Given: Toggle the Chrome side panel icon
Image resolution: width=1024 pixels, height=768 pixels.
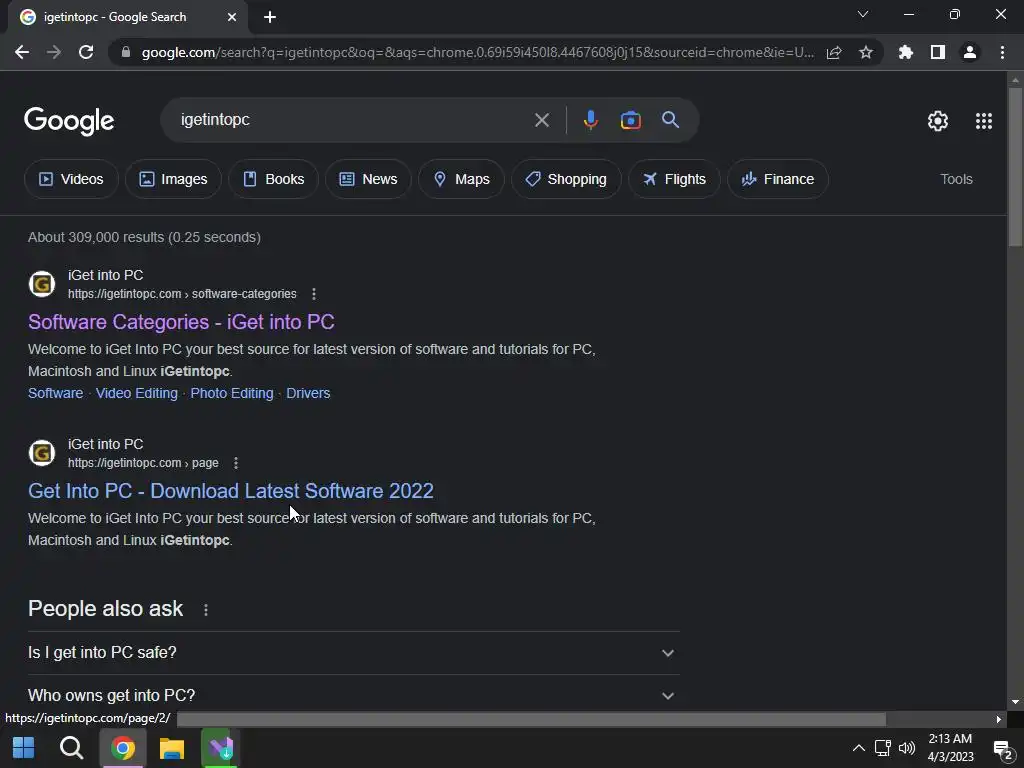Looking at the screenshot, I should pos(938,52).
